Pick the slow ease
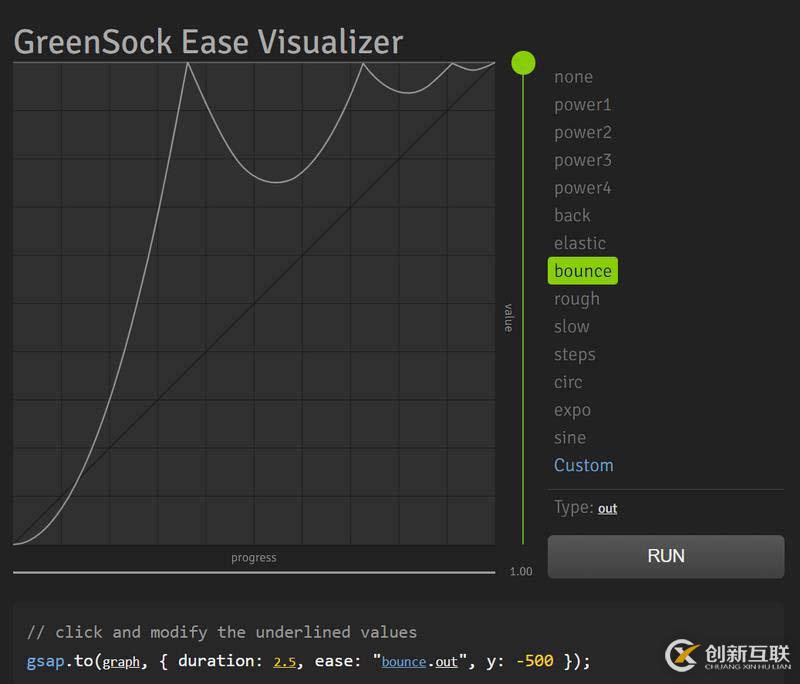800x684 pixels. pos(571,326)
